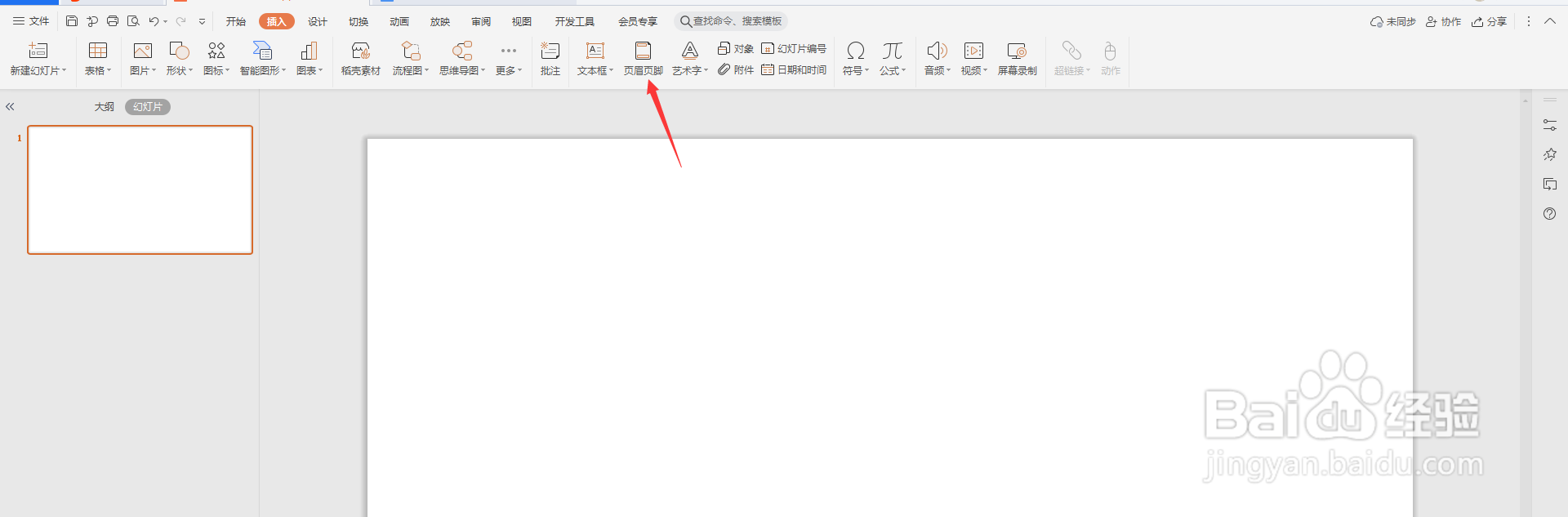Open the Developer Tools (开发工具) tab
This screenshot has height=517, width=1568.
pos(575,22)
